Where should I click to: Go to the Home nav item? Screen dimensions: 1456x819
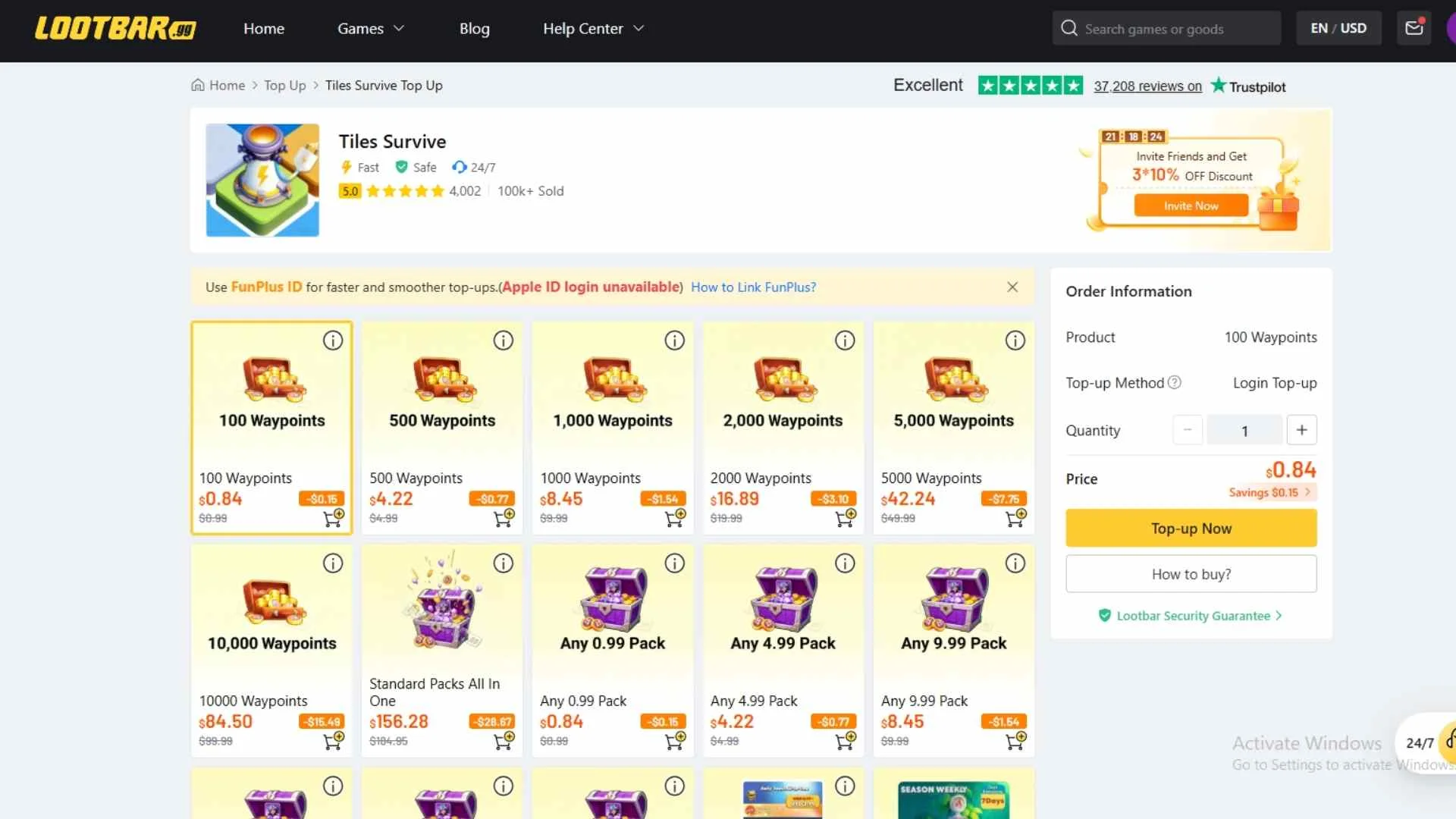point(264,28)
